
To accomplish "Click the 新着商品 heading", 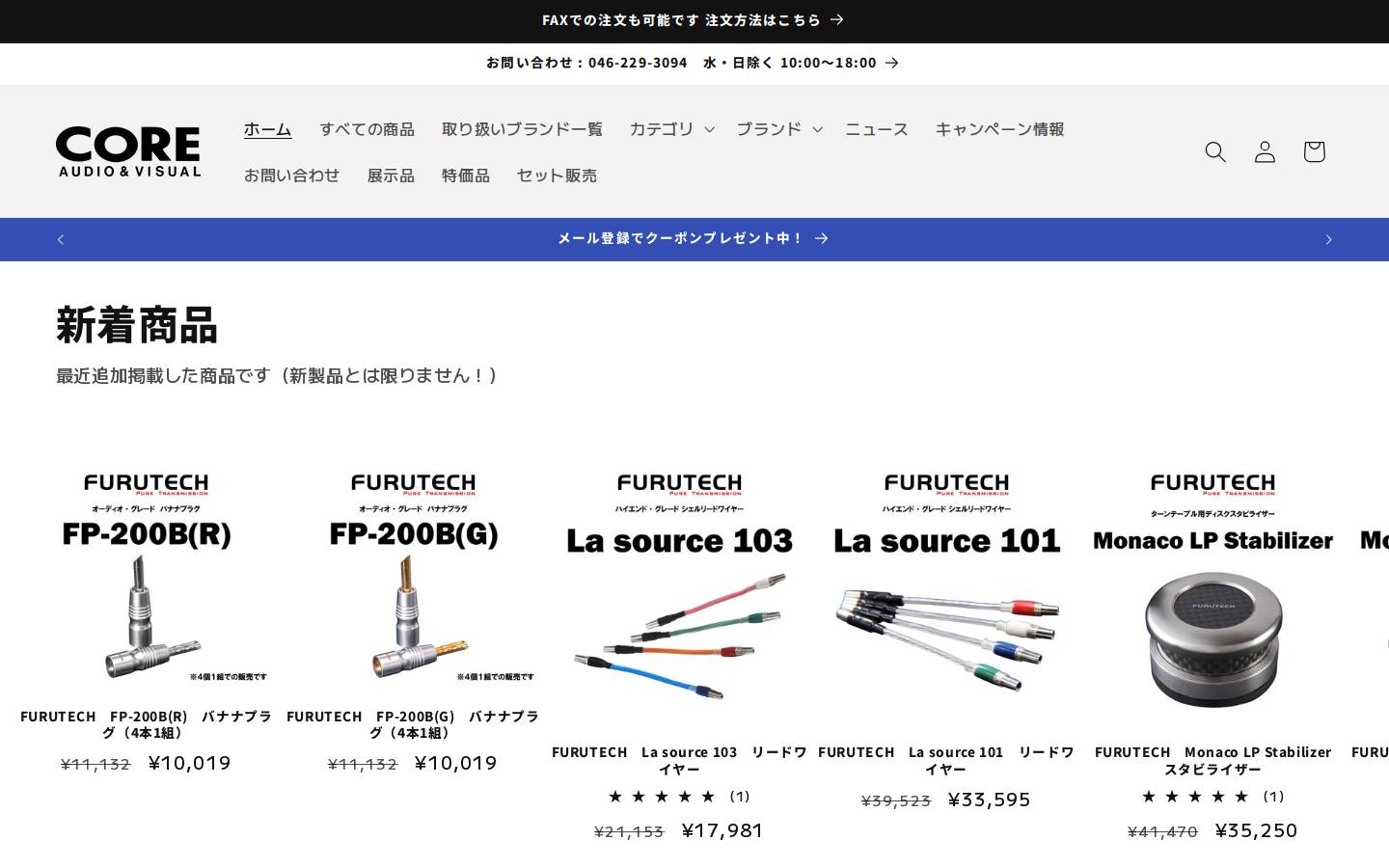I will (x=136, y=324).
